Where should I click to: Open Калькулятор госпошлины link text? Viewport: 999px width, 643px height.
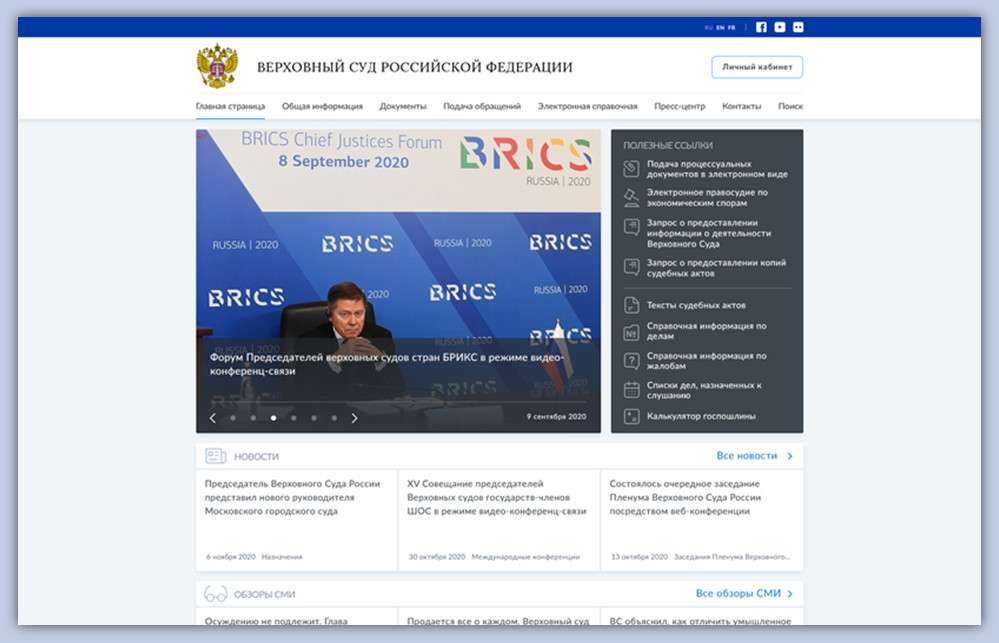pyautogui.click(x=701, y=416)
